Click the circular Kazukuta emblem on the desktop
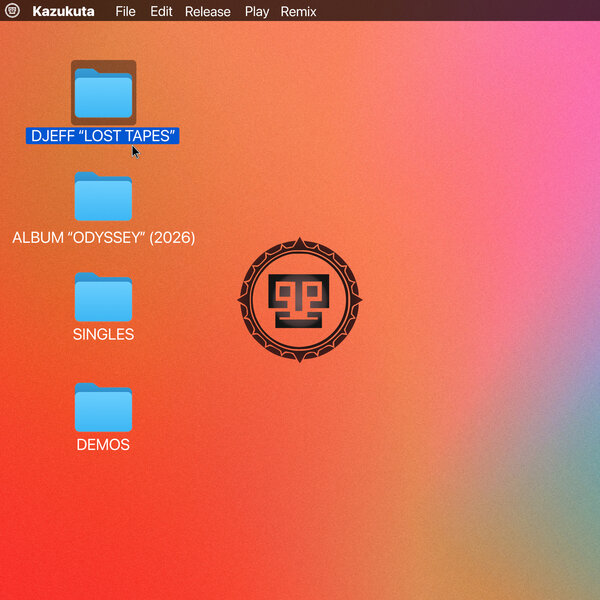The image size is (600, 600). pyautogui.click(x=300, y=298)
